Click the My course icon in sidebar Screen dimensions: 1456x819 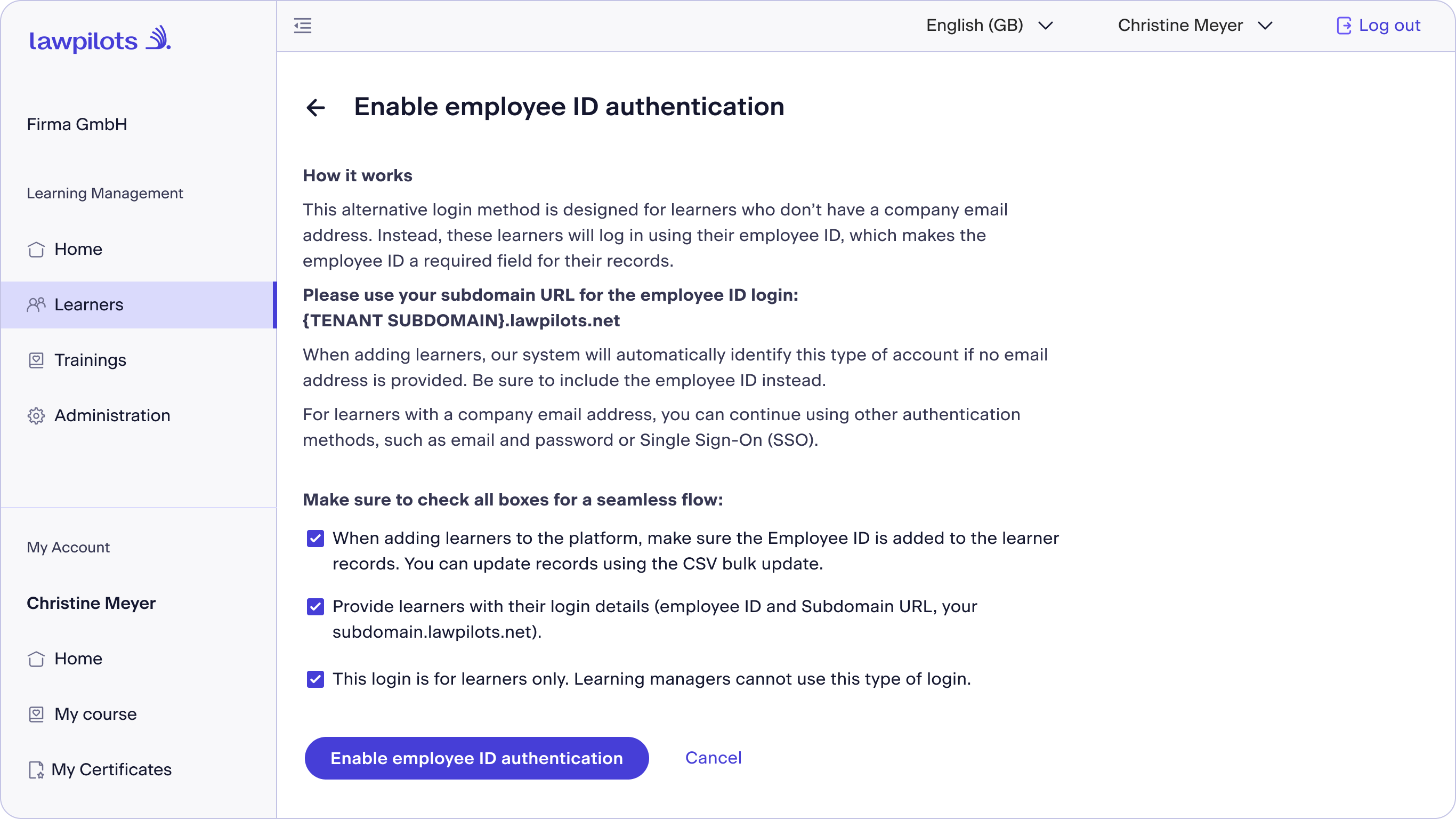coord(36,714)
